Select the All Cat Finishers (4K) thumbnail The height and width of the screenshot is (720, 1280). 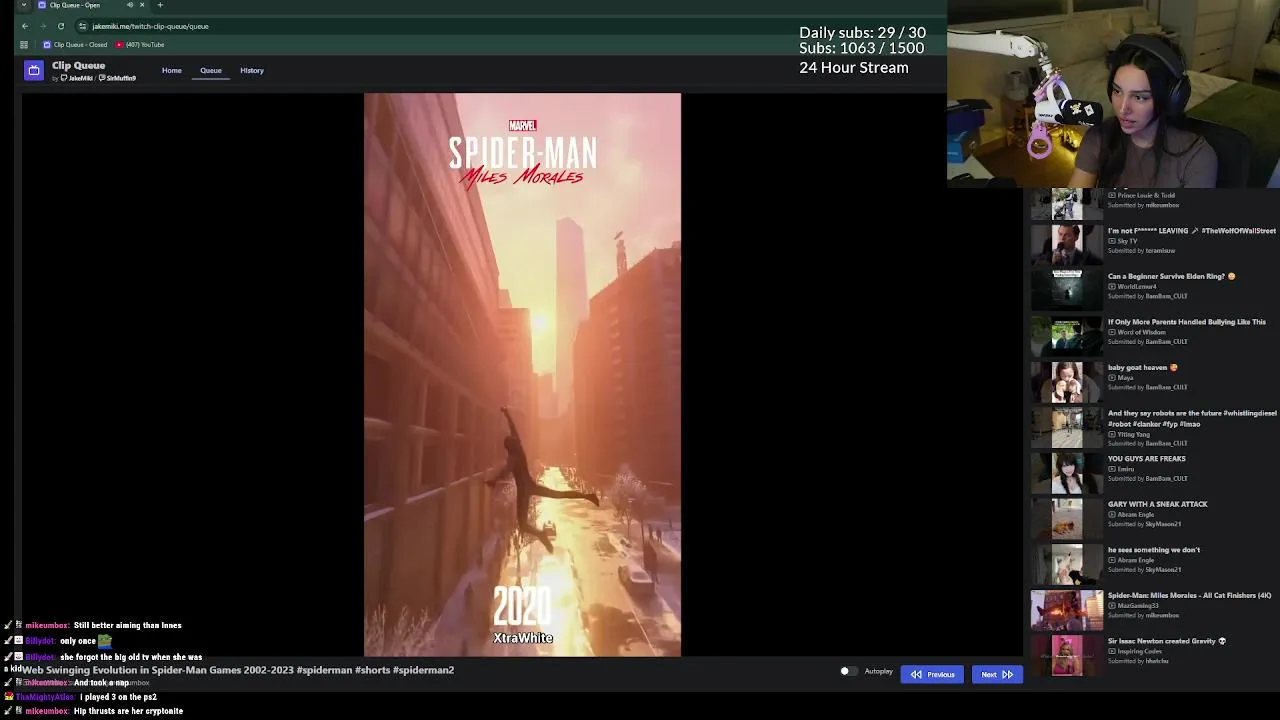(x=1066, y=609)
